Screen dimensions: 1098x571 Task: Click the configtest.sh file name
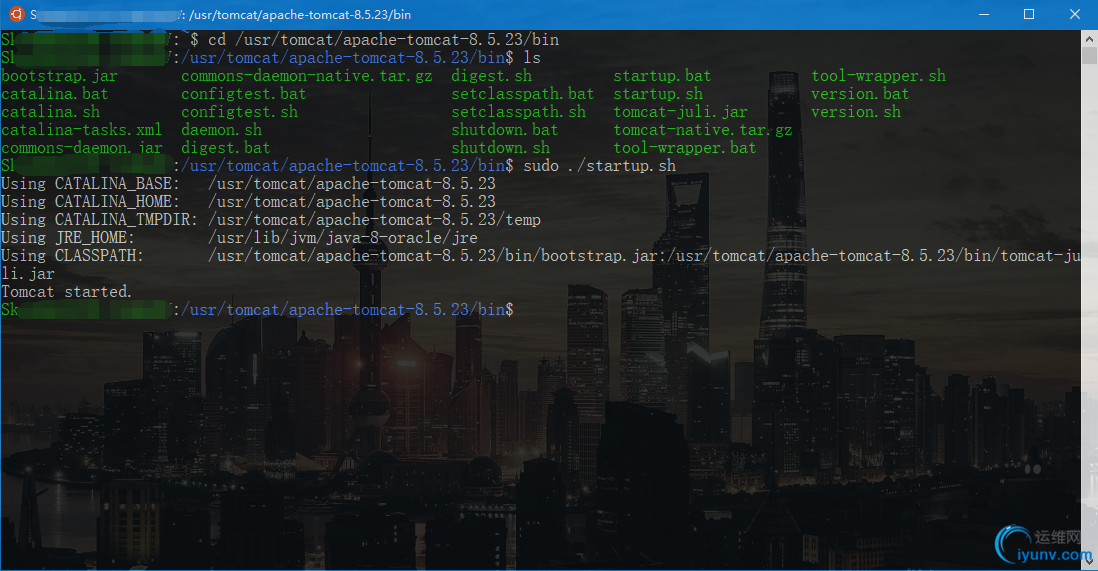click(239, 112)
